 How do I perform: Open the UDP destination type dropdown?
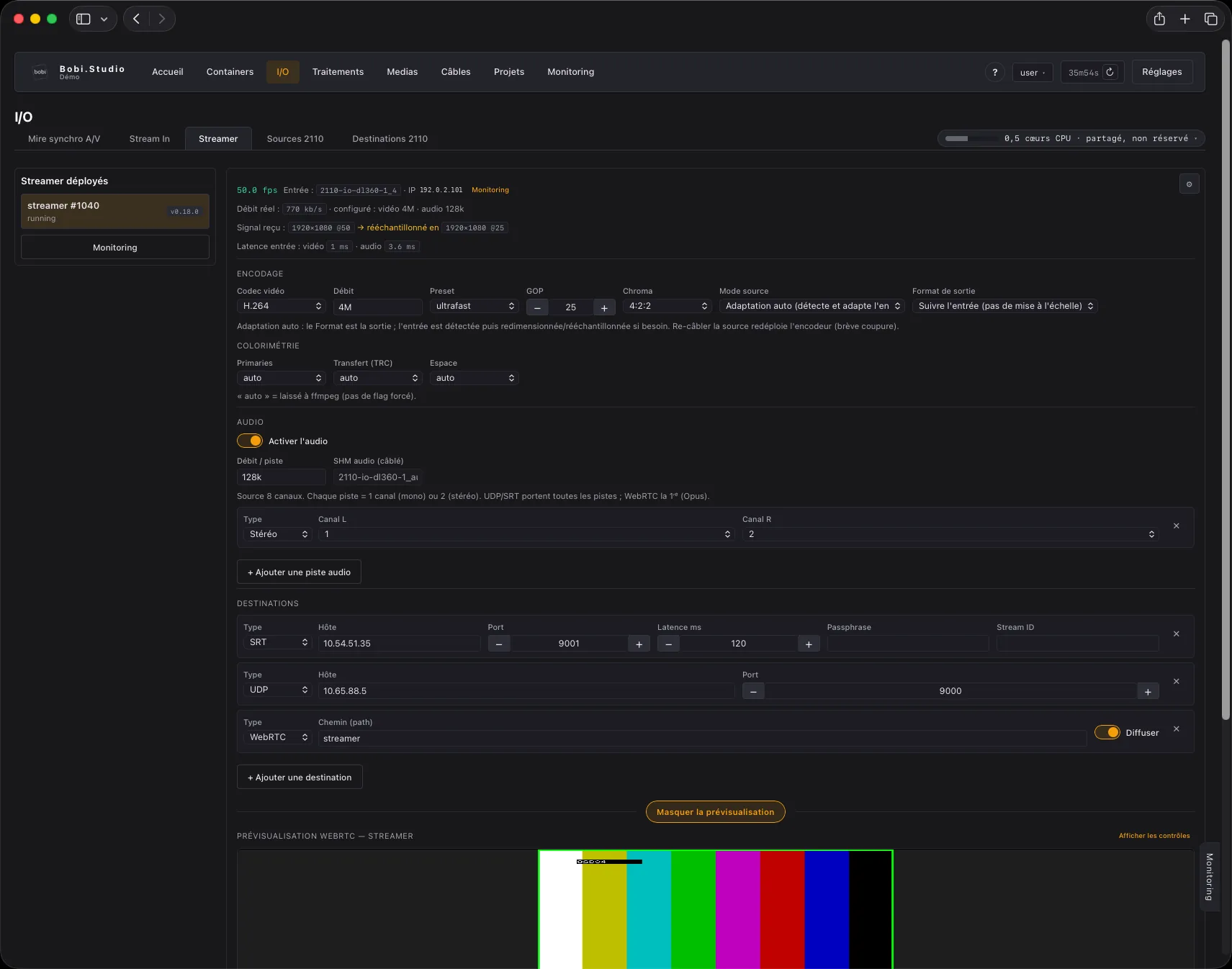point(277,690)
